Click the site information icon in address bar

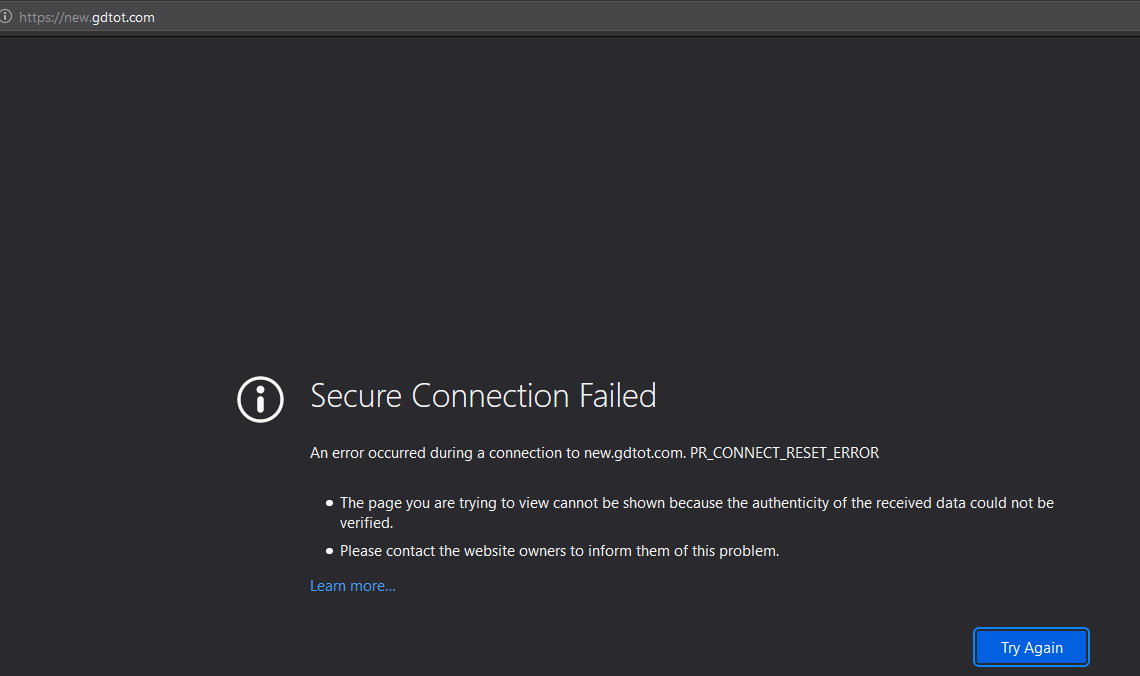6,17
